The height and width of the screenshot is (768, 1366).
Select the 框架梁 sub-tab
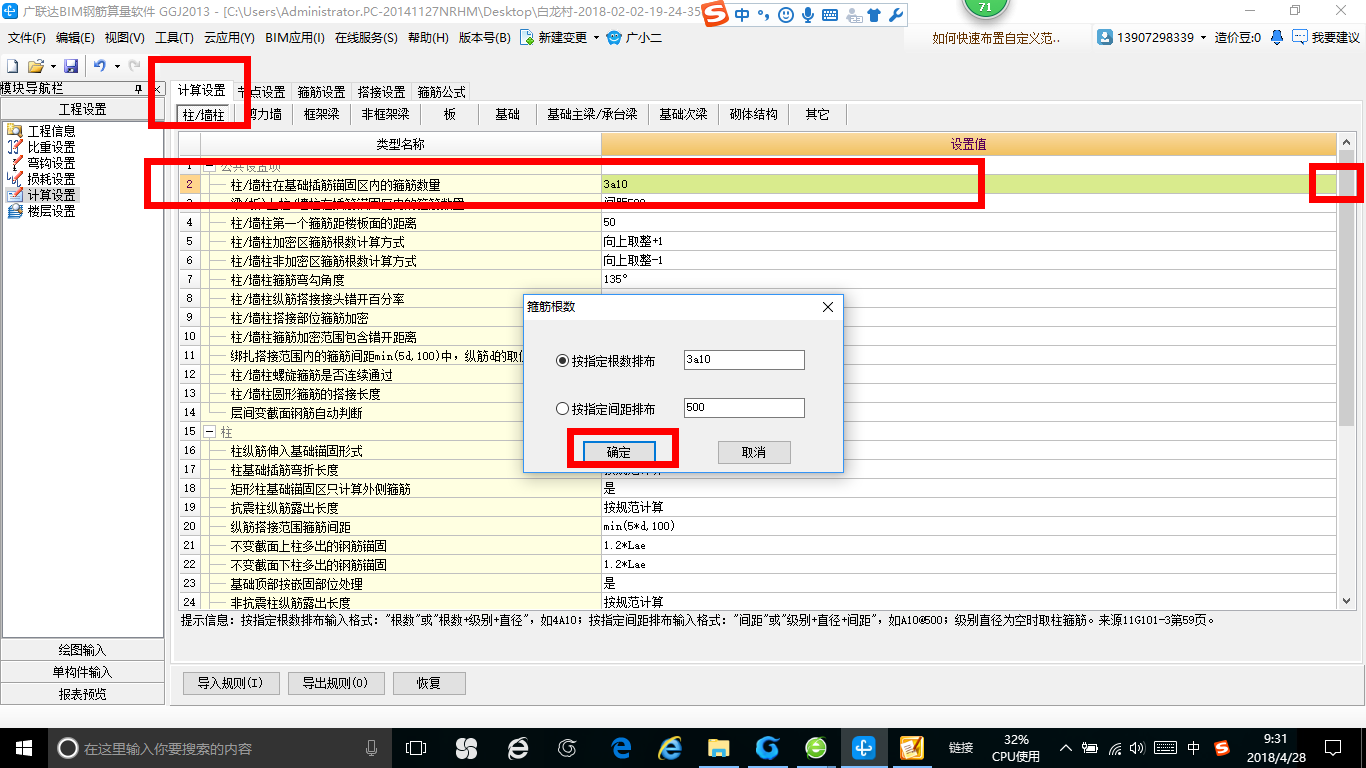(322, 114)
